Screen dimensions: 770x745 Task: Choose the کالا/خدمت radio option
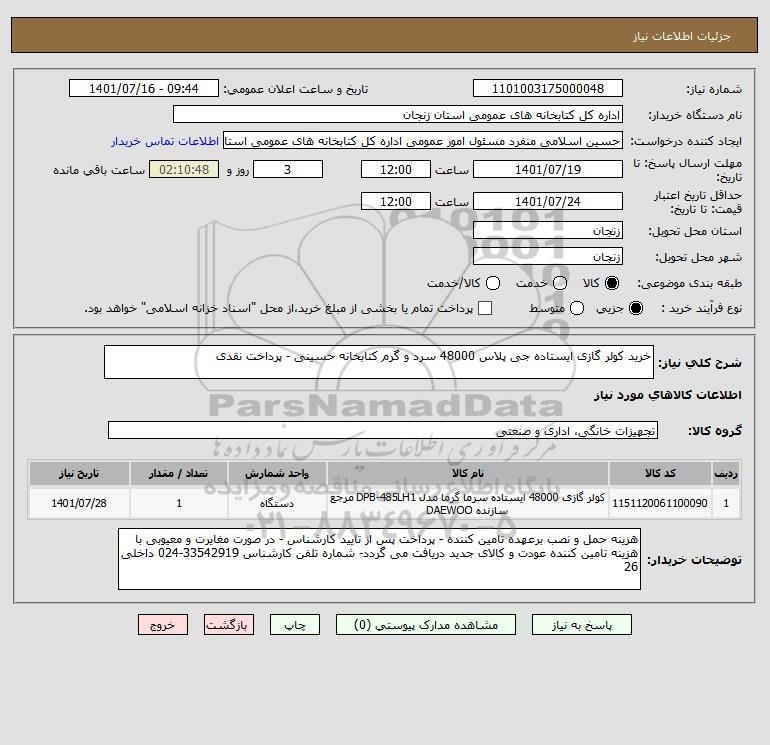pos(493,283)
